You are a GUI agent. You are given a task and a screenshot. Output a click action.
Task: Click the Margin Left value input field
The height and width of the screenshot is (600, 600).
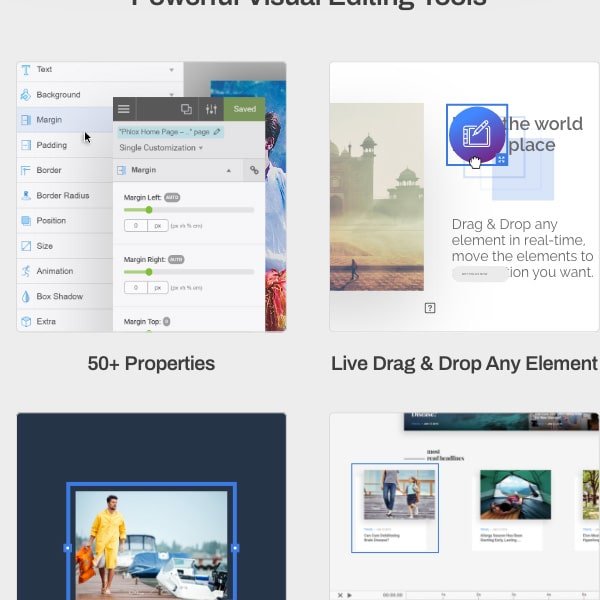136,226
